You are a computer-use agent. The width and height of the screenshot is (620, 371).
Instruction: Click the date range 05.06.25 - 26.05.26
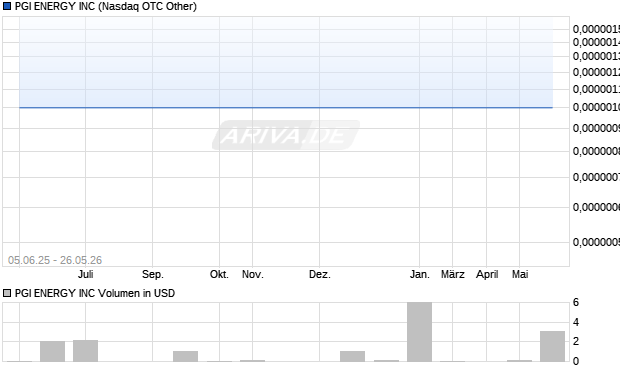(x=55, y=260)
